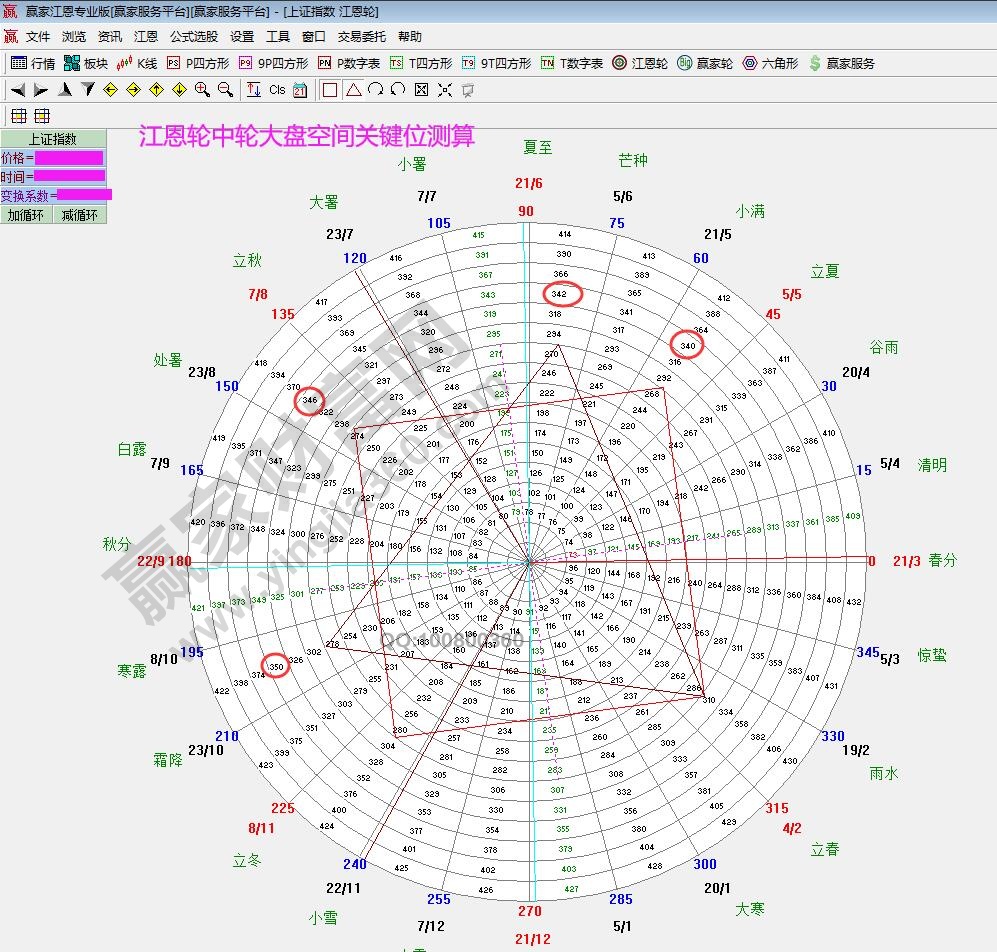
Task: Select the triangle drawing tool
Action: (x=353, y=89)
